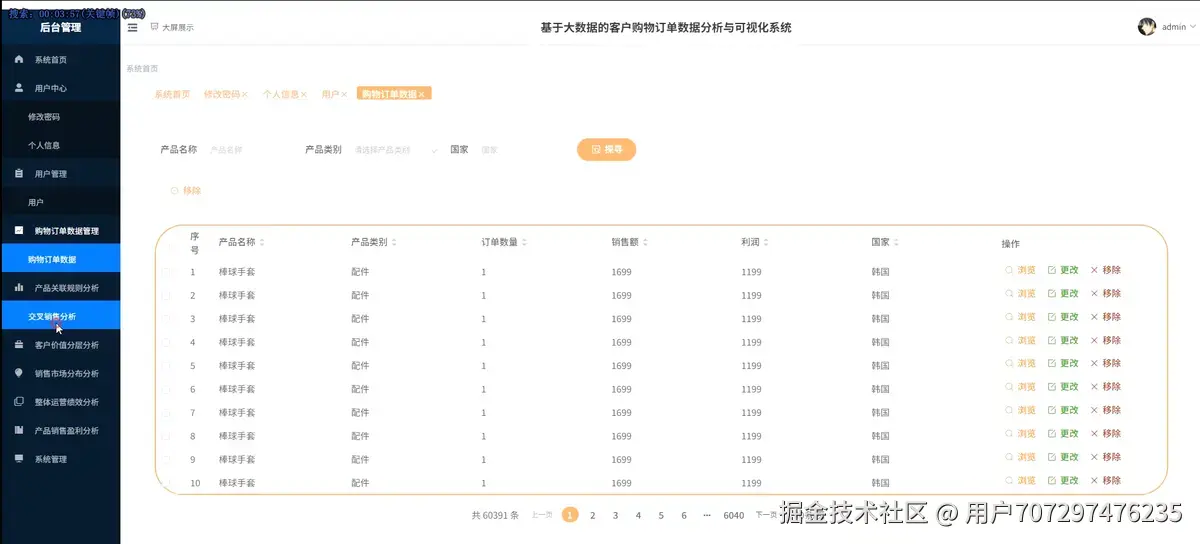Close the 用户 tab with its X
This screenshot has width=1200, height=544.
344,94
